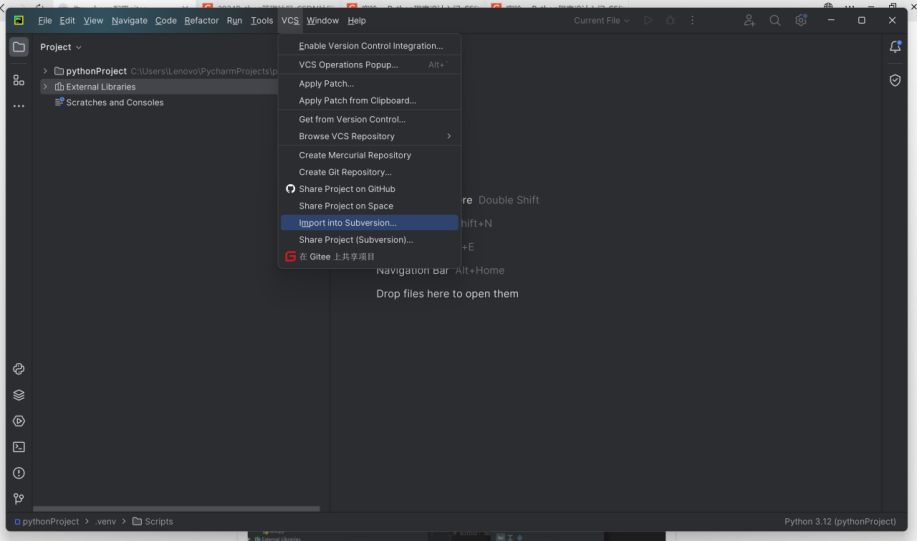
Task: Toggle the Project tool window folder icon
Action: coord(19,47)
